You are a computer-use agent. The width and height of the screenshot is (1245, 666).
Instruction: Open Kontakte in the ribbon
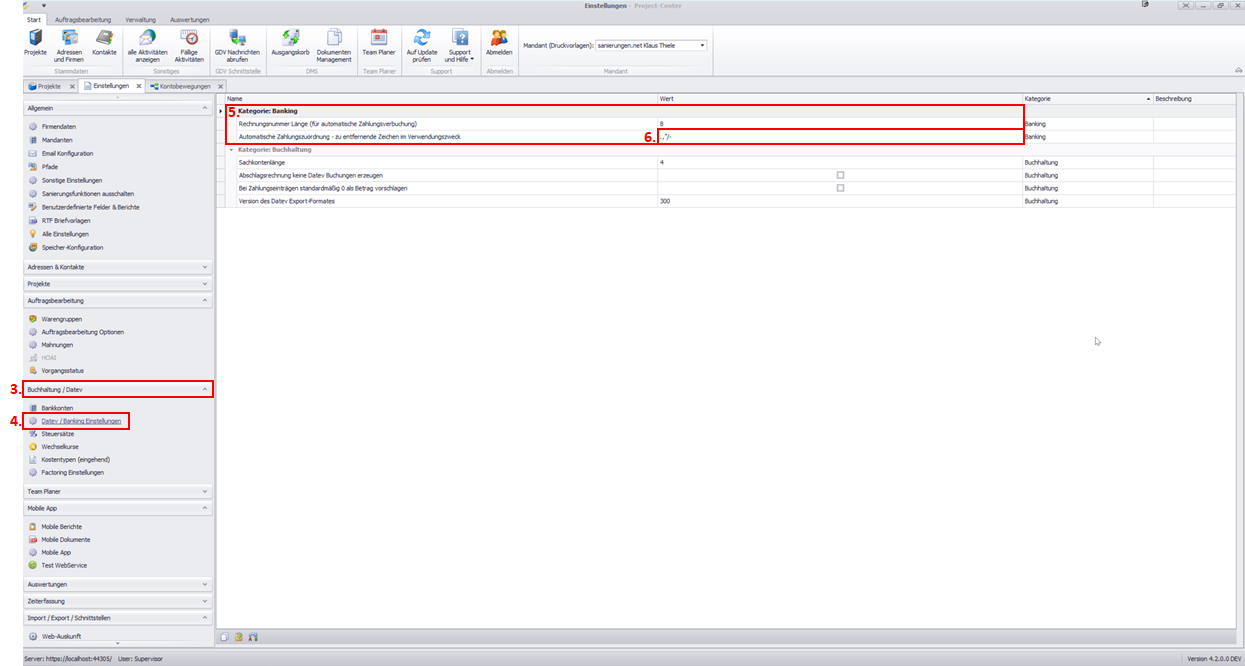[x=104, y=43]
